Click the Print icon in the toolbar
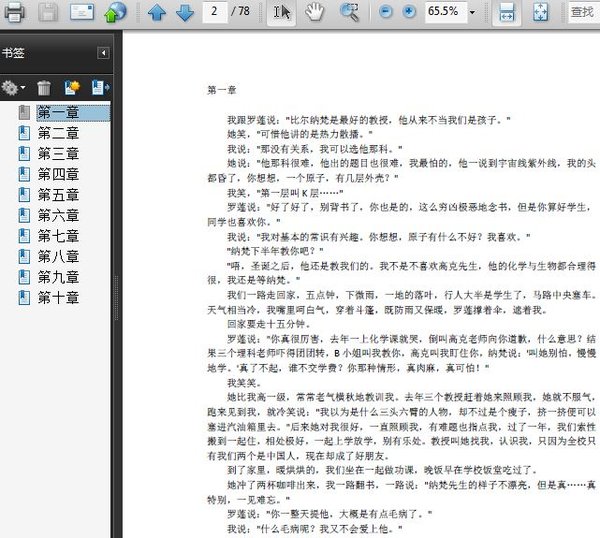This screenshot has height=538, width=600. click(x=14, y=12)
